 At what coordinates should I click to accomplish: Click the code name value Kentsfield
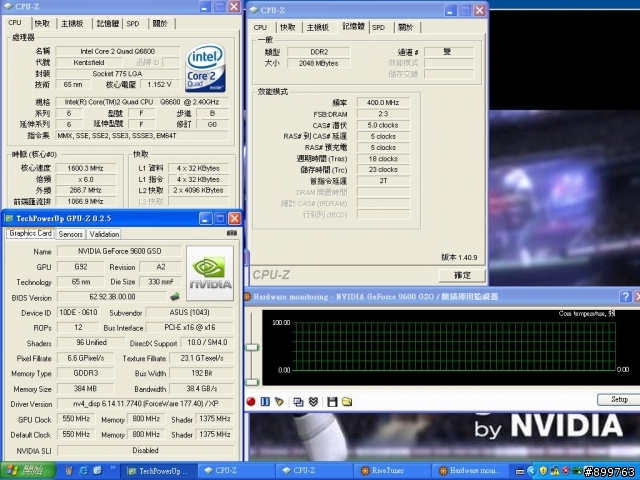click(x=89, y=62)
